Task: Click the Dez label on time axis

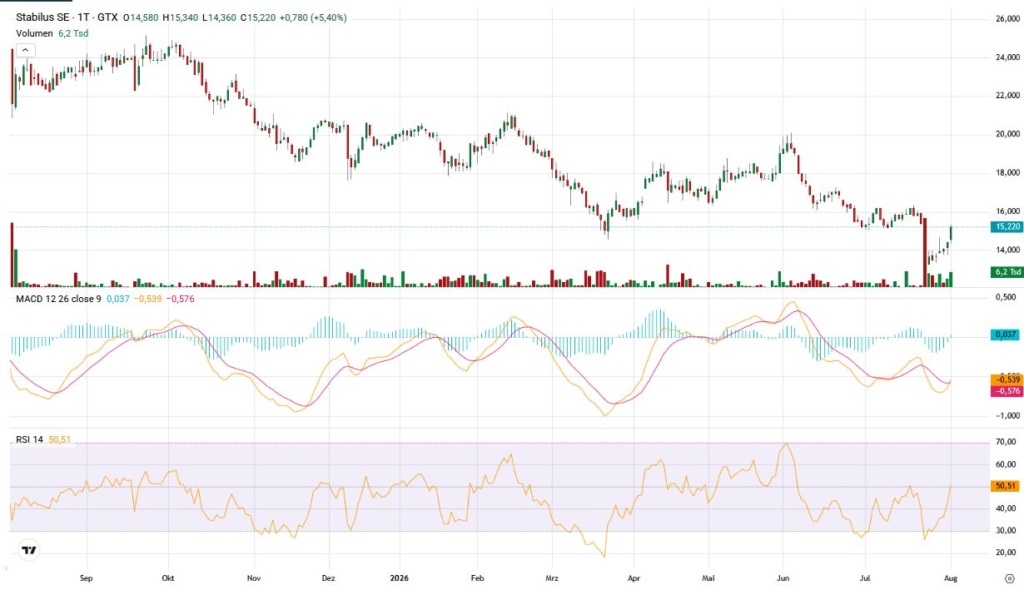Action: pyautogui.click(x=328, y=578)
